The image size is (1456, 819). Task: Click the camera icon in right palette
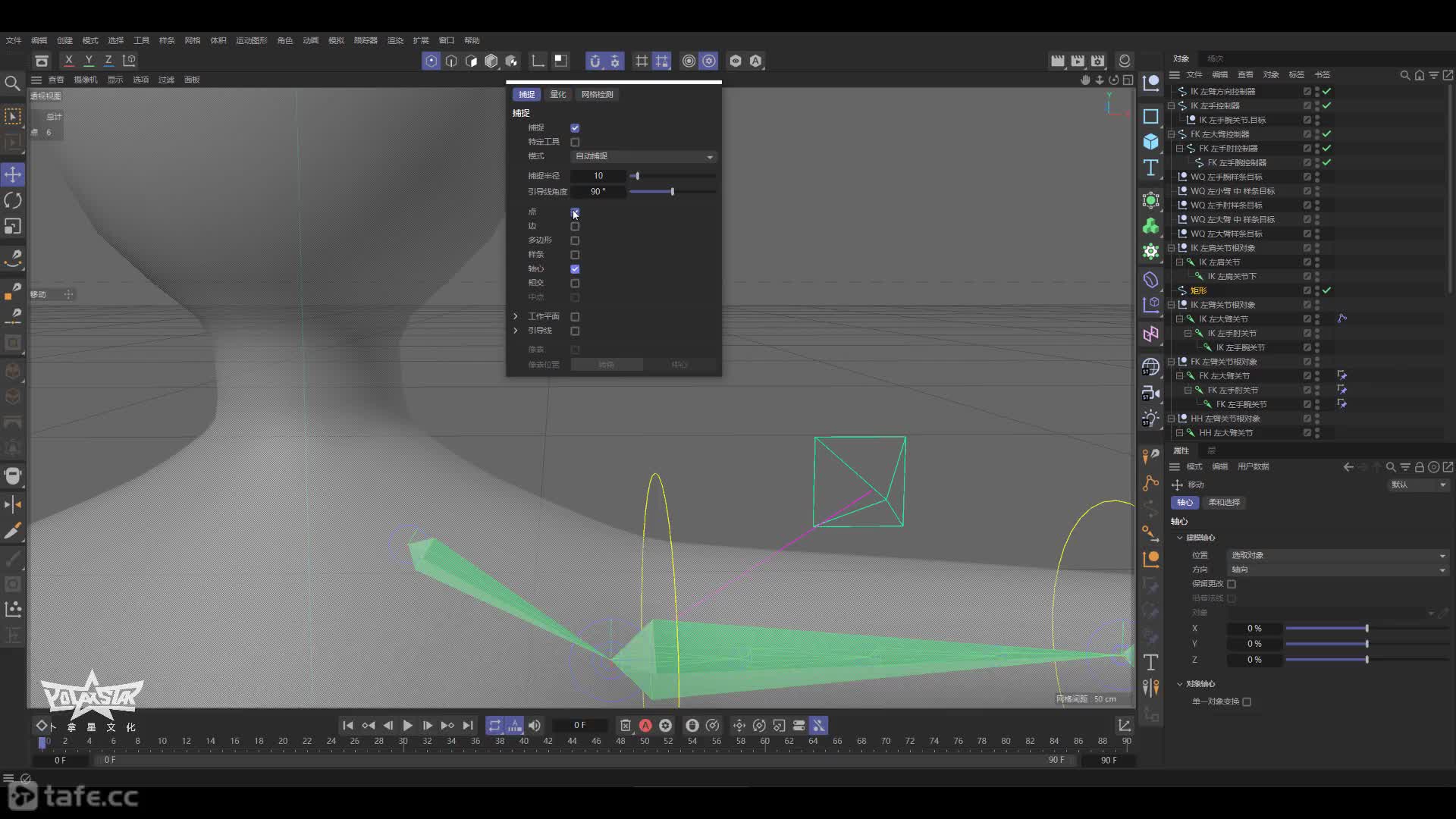pos(1150,393)
